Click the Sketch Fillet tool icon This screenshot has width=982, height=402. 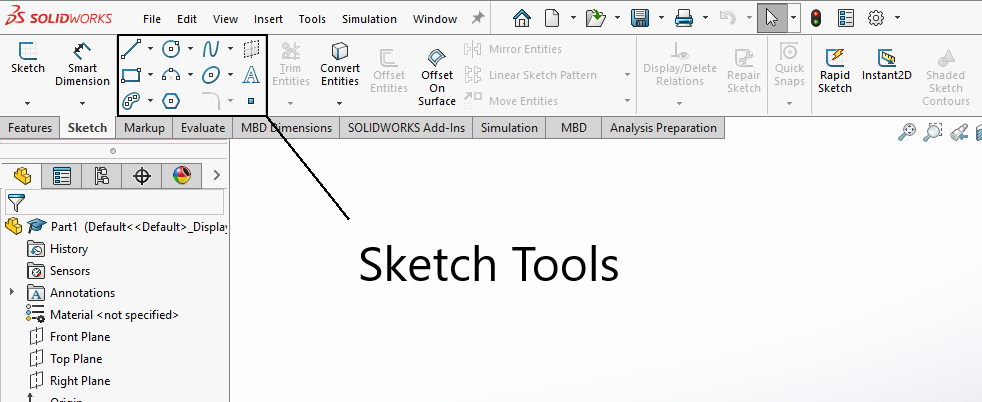pyautogui.click(x=211, y=100)
